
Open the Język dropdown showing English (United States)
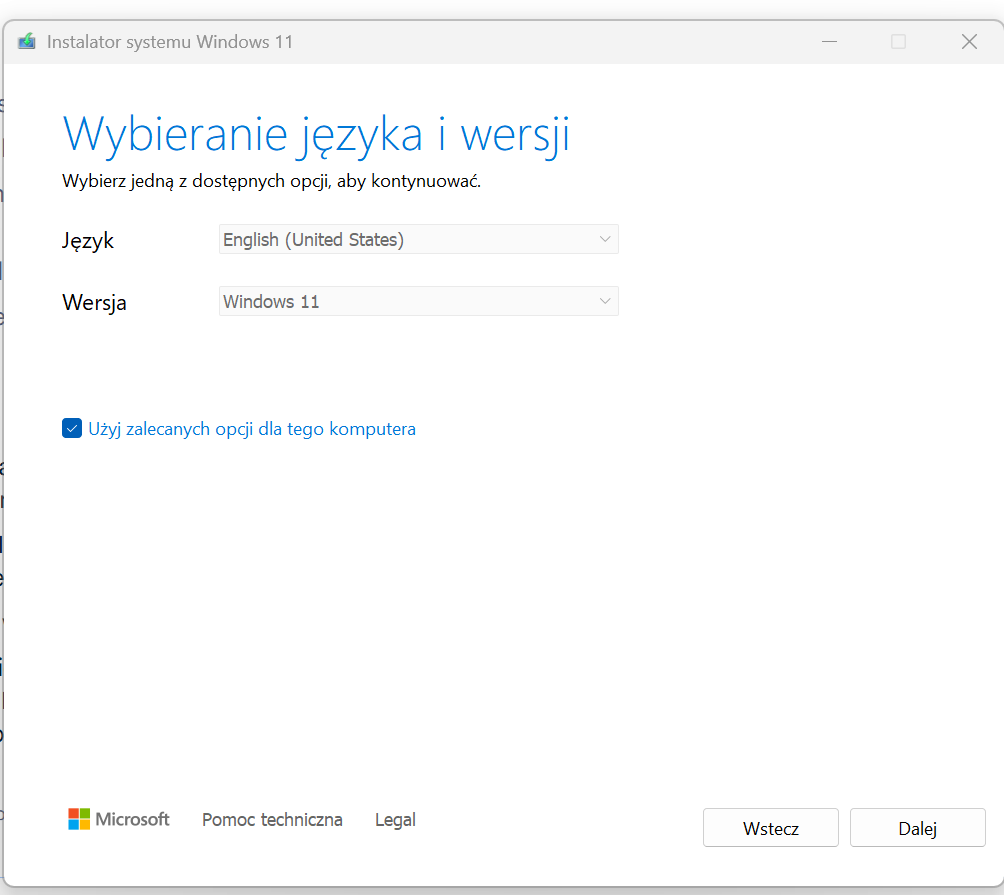(419, 239)
